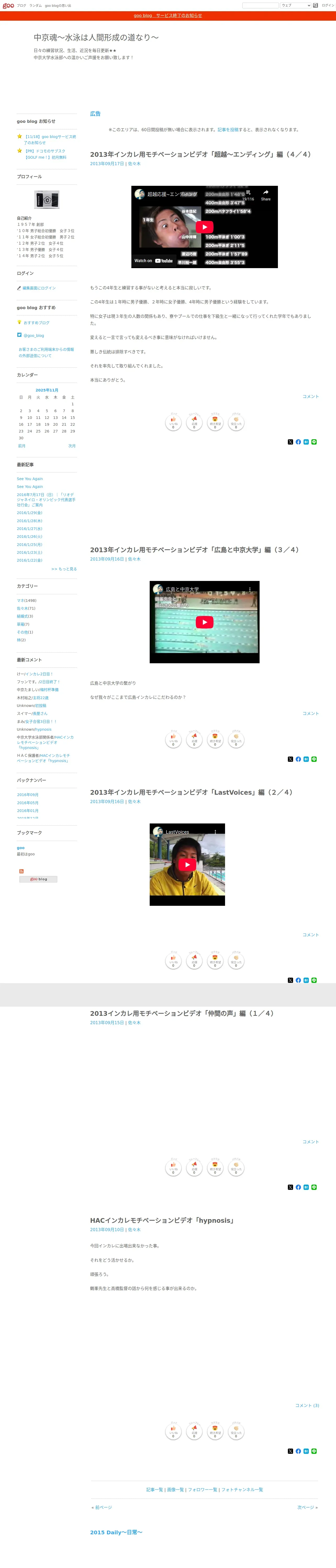Click the header search input field

click(260, 5)
